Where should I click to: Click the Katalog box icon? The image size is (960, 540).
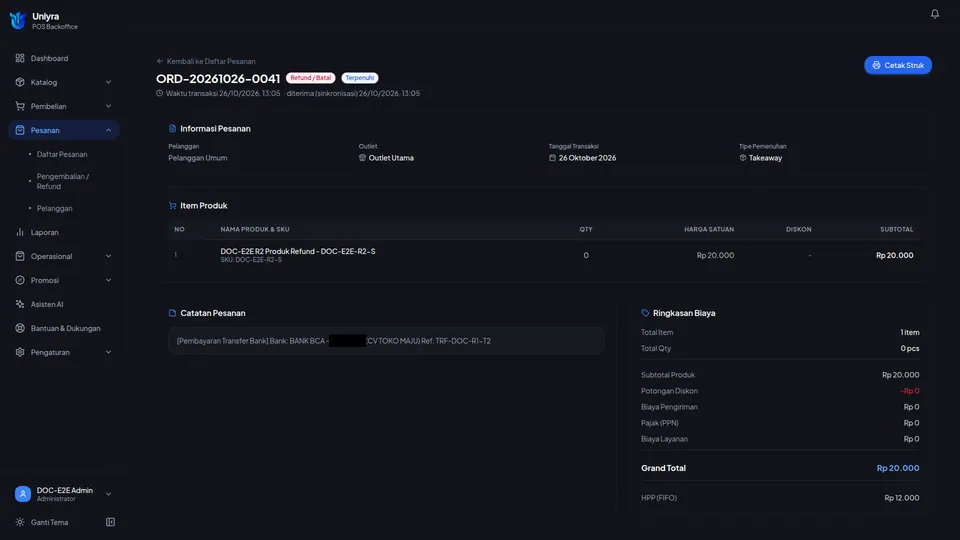pos(20,82)
